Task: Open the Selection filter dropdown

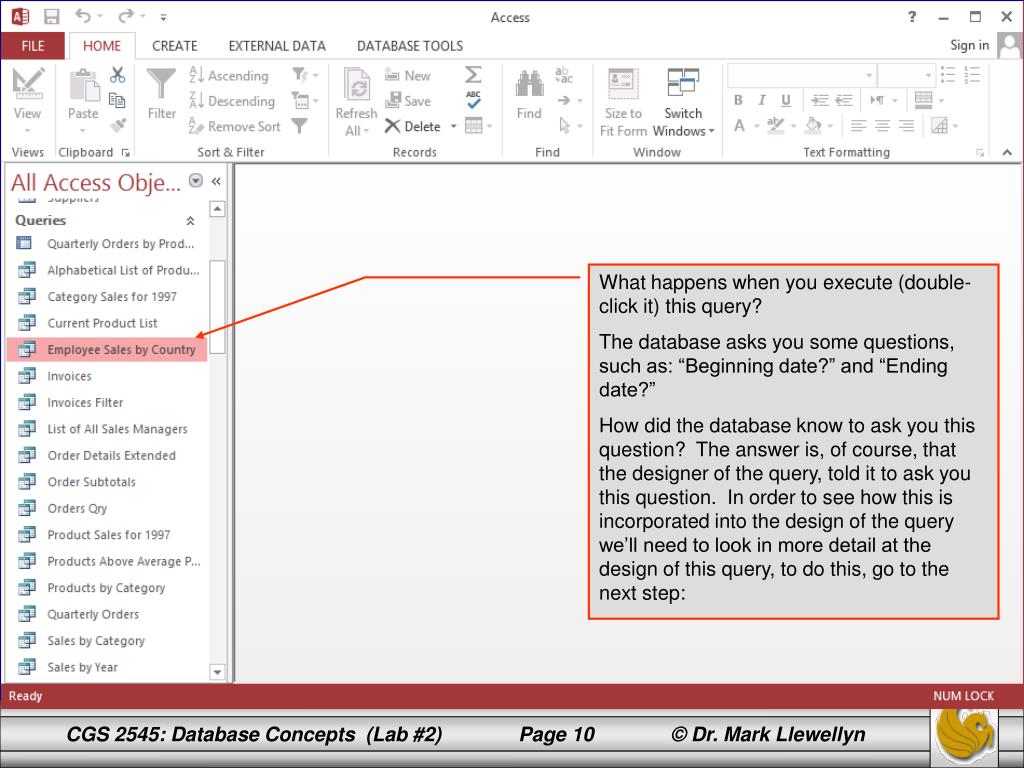Action: pyautogui.click(x=305, y=74)
